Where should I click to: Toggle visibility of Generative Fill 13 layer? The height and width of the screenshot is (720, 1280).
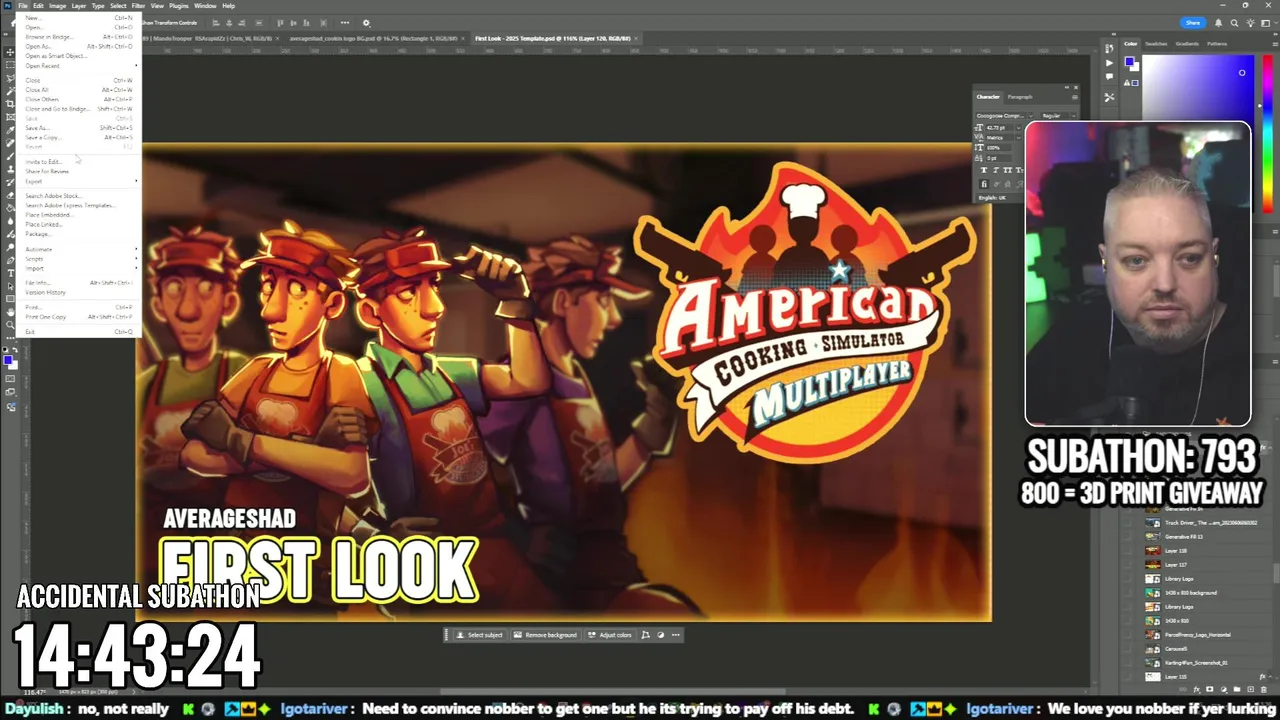pos(1127,537)
